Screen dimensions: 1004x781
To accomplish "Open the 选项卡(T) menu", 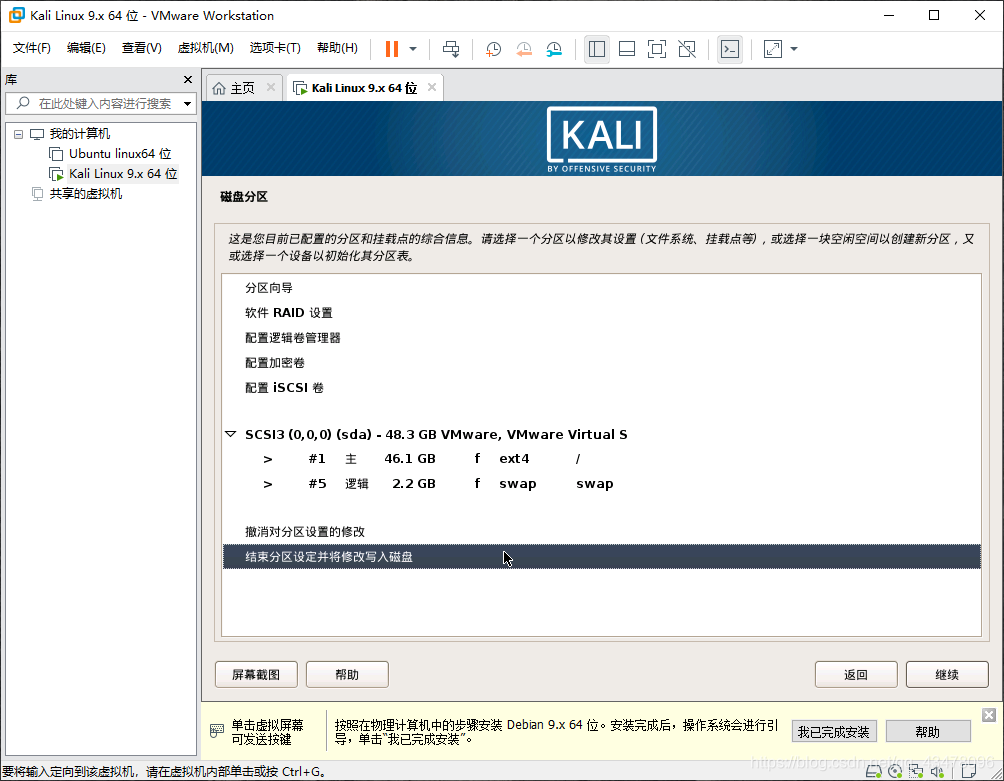I will point(275,48).
